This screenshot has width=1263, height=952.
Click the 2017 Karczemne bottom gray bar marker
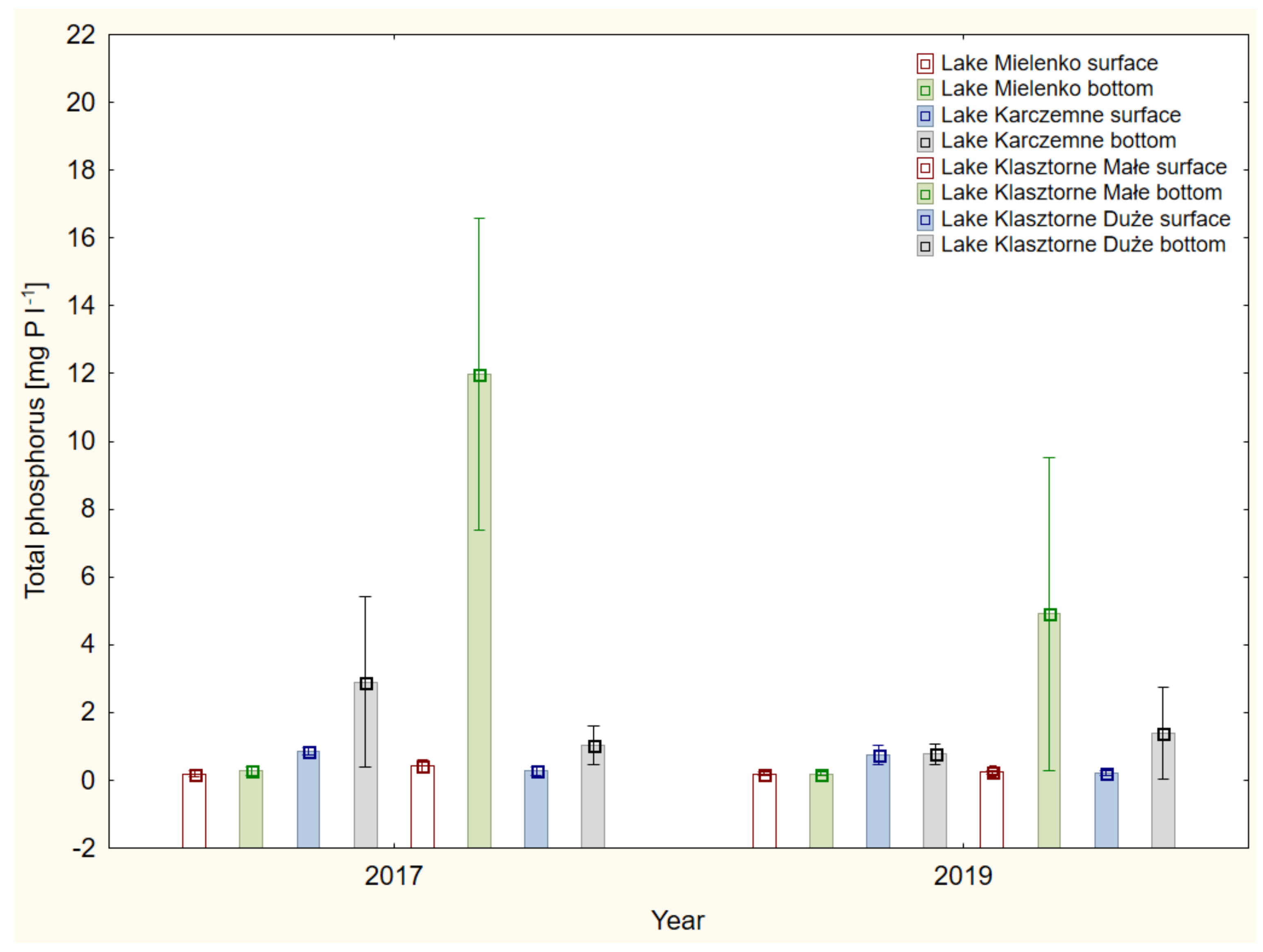coord(366,684)
